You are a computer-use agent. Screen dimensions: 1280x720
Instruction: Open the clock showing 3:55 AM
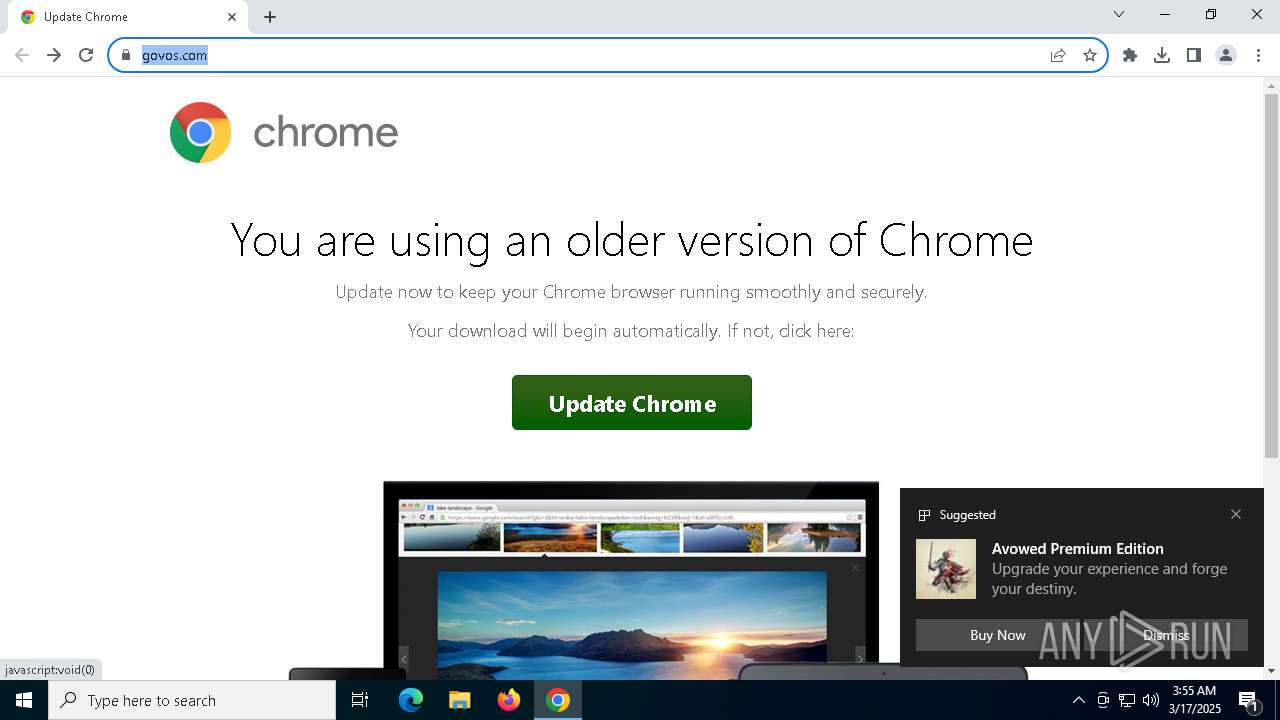[x=1196, y=700]
